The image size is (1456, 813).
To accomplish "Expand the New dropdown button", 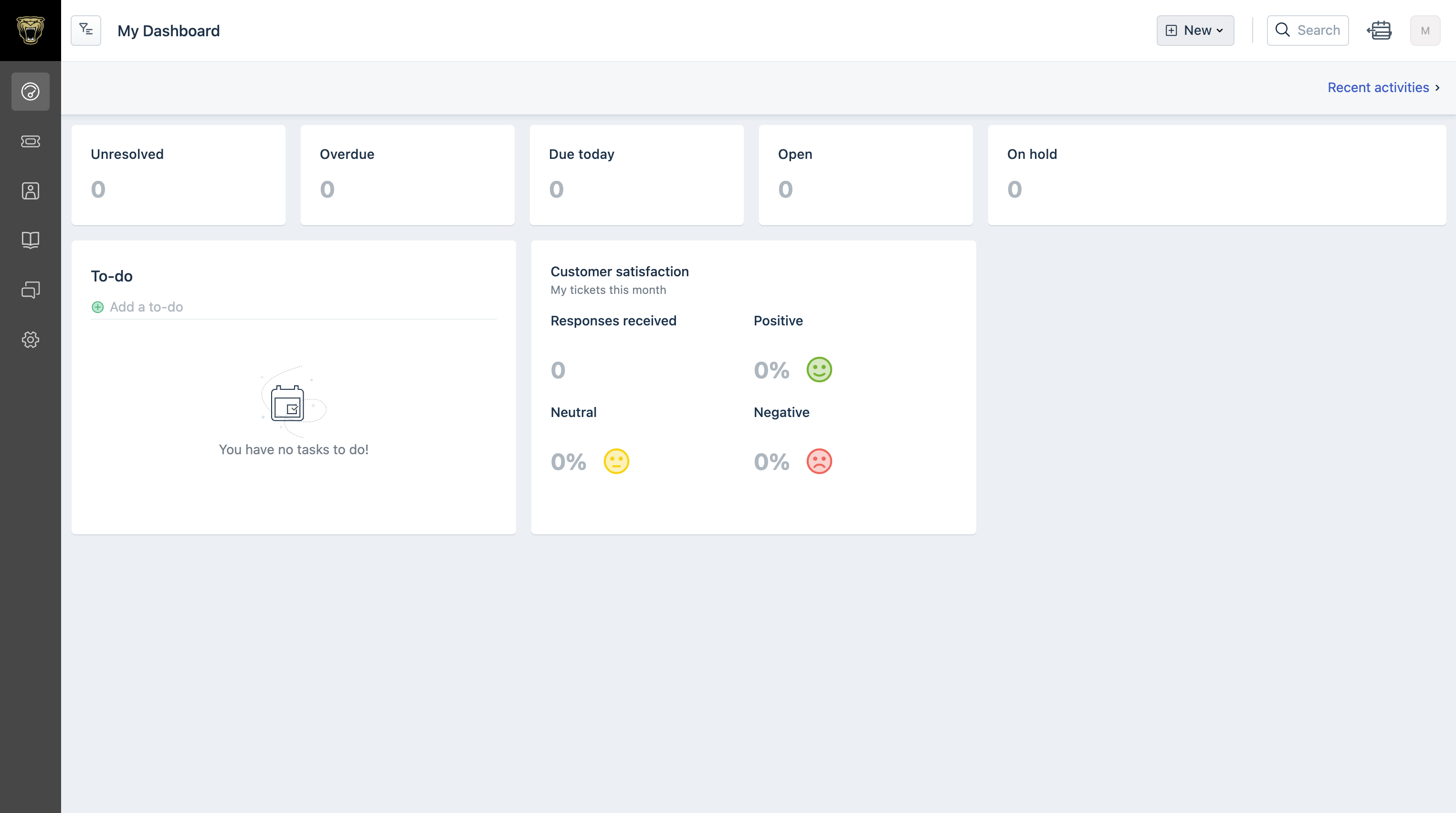I will [x=1195, y=31].
